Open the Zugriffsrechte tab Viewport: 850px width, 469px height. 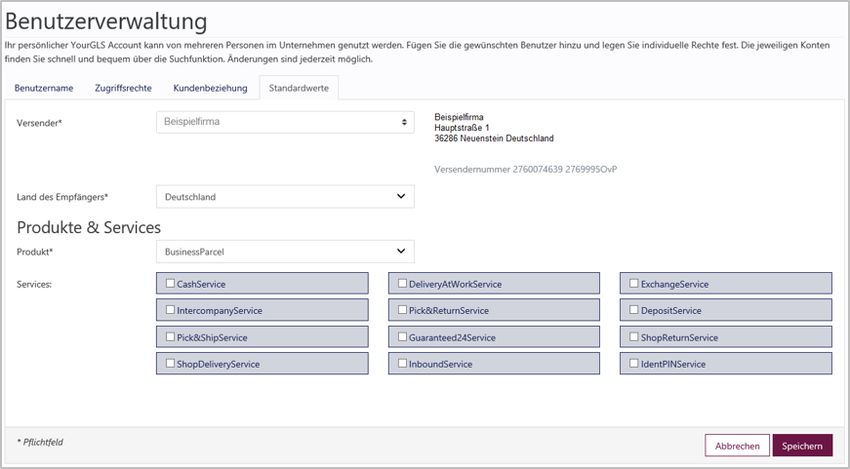(x=123, y=88)
